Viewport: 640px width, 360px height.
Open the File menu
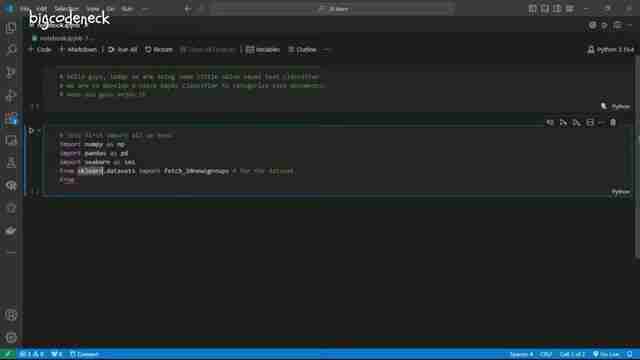(24, 9)
